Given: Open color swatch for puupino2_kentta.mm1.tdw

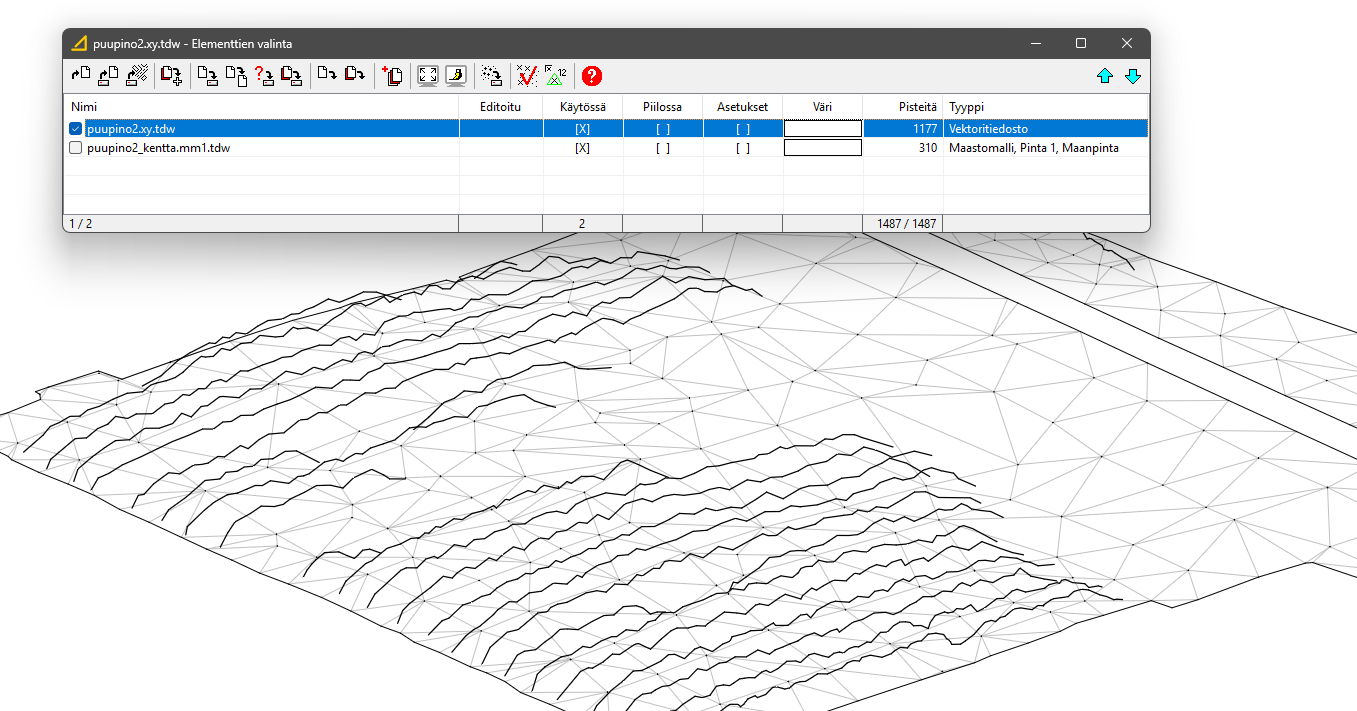Looking at the screenshot, I should (822, 148).
